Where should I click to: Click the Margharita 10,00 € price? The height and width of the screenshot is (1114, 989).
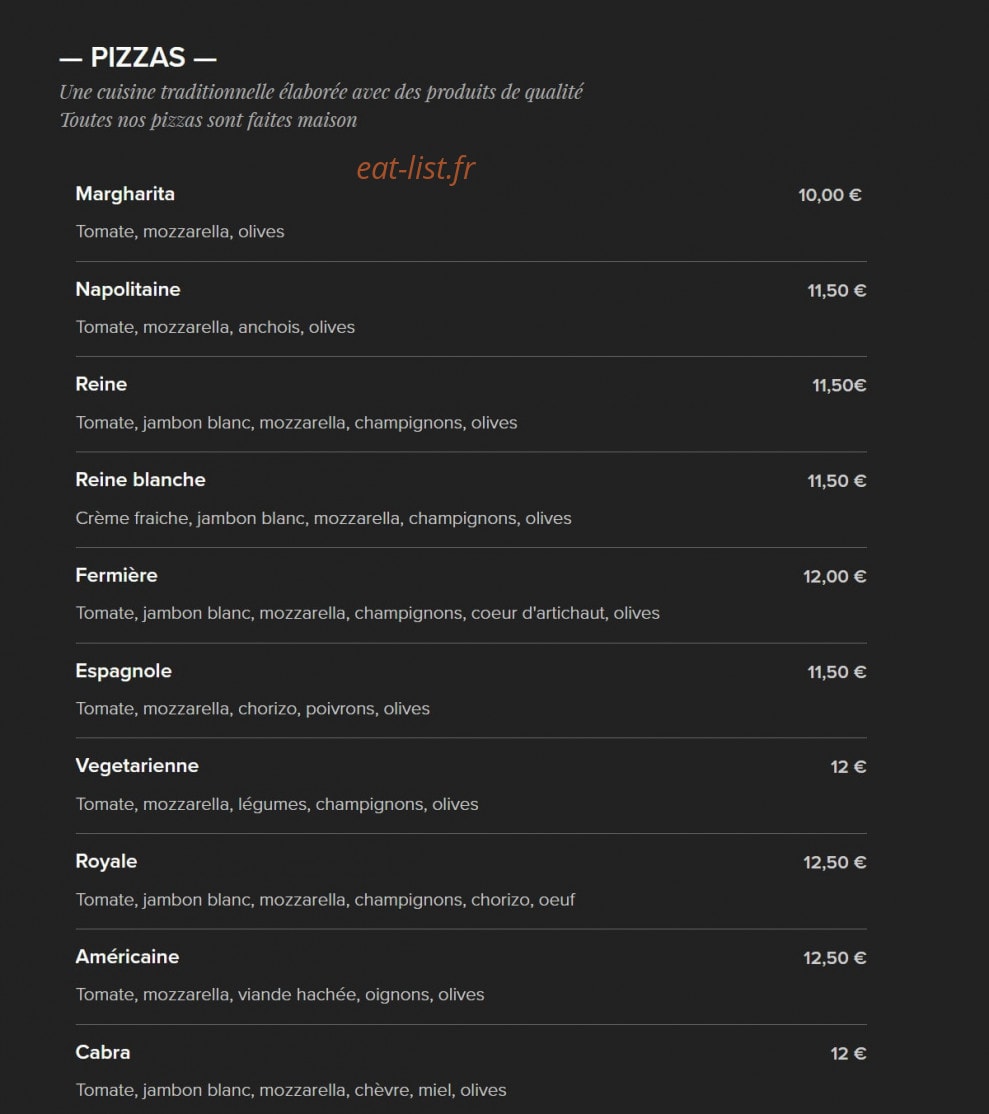point(830,195)
